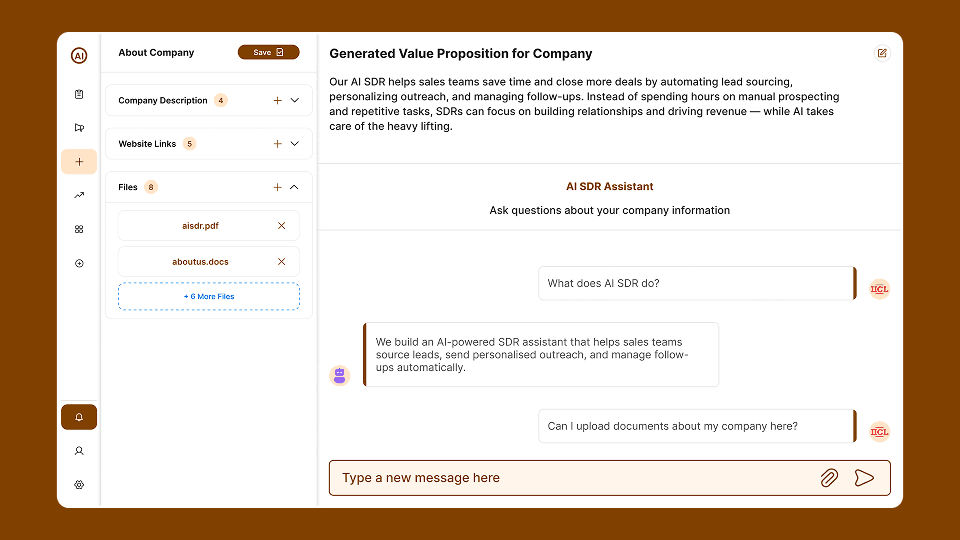Open the settings gear icon
Image resolution: width=960 pixels, height=540 pixels.
coord(79,485)
